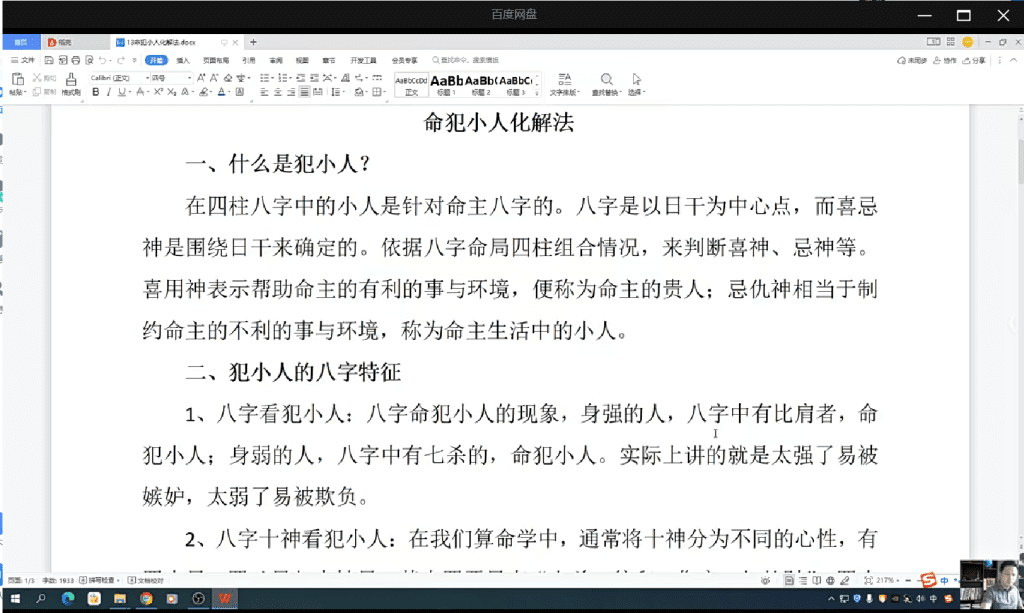Toggle justified text alignment button

[304, 92]
